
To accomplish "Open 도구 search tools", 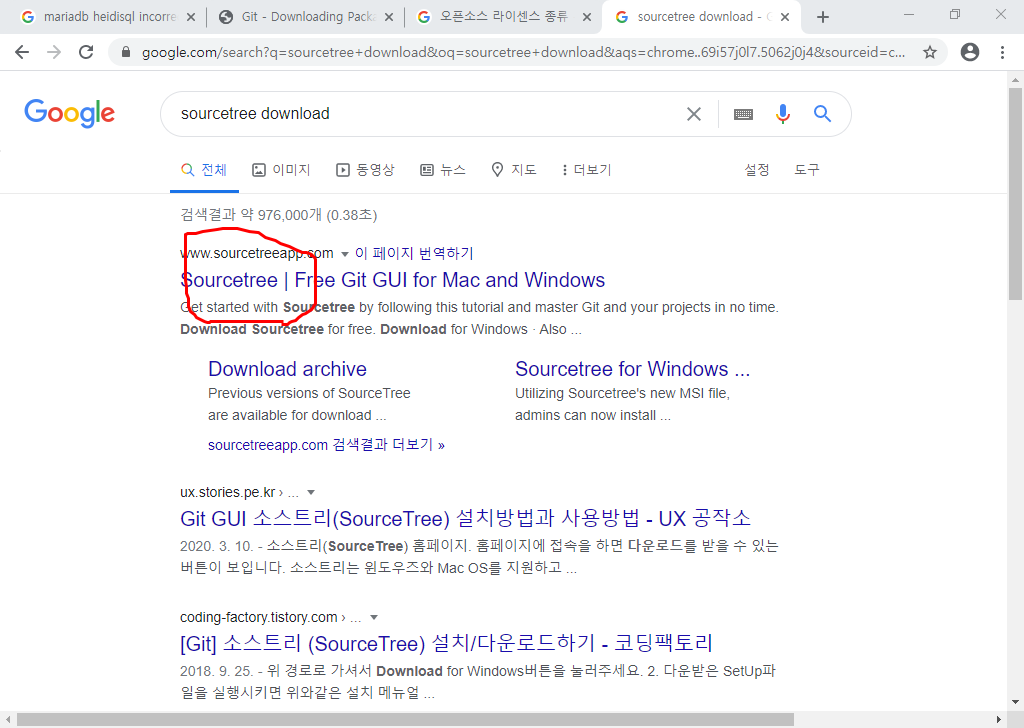I will 807,170.
